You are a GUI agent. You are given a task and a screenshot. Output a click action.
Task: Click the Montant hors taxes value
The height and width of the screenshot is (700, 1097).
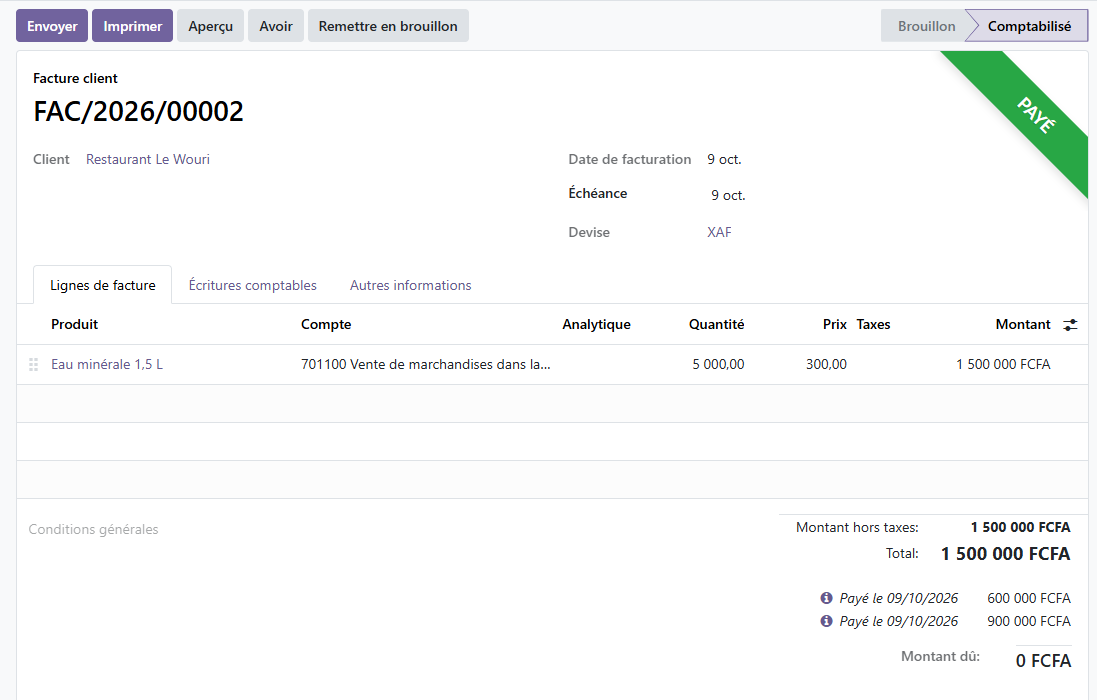pyautogui.click(x=1020, y=527)
